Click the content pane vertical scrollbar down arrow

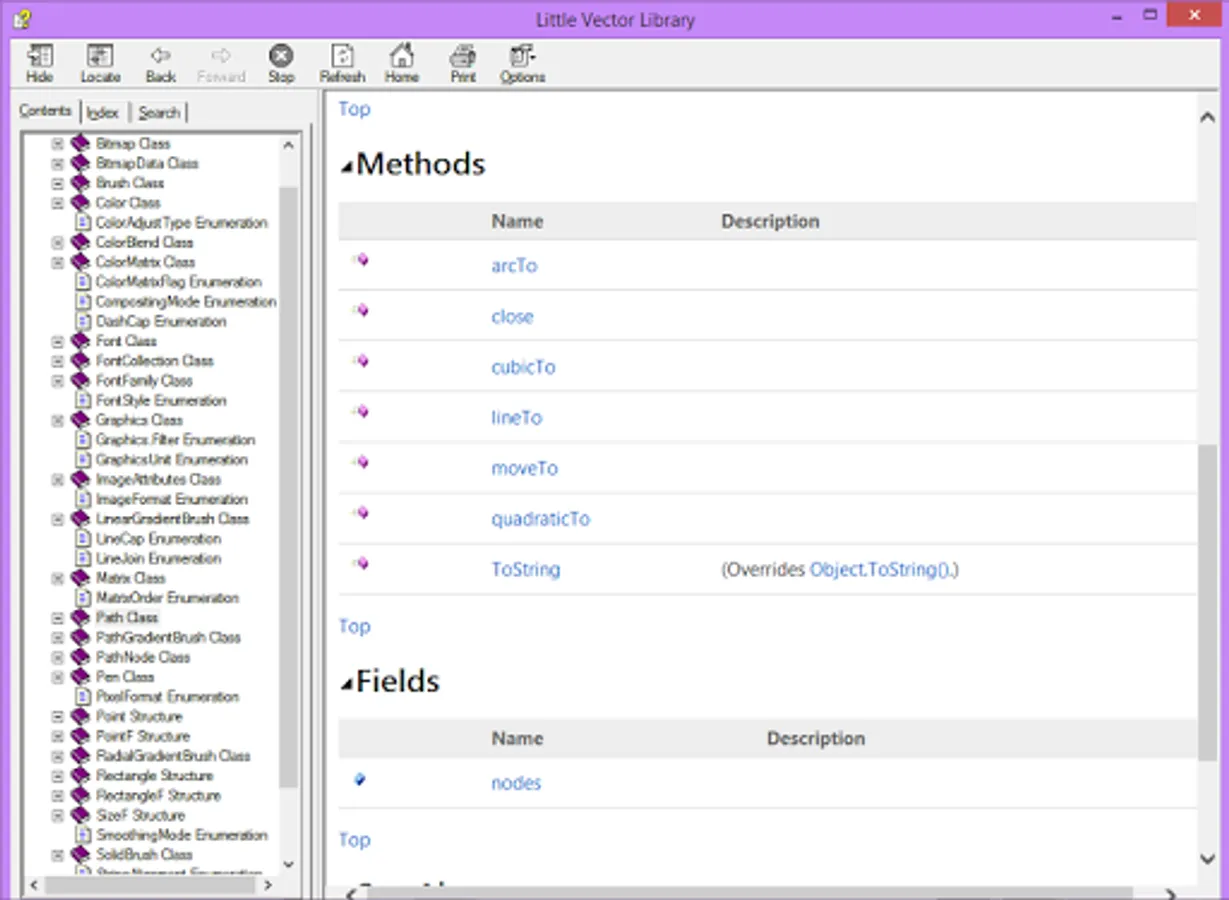pos(1206,858)
